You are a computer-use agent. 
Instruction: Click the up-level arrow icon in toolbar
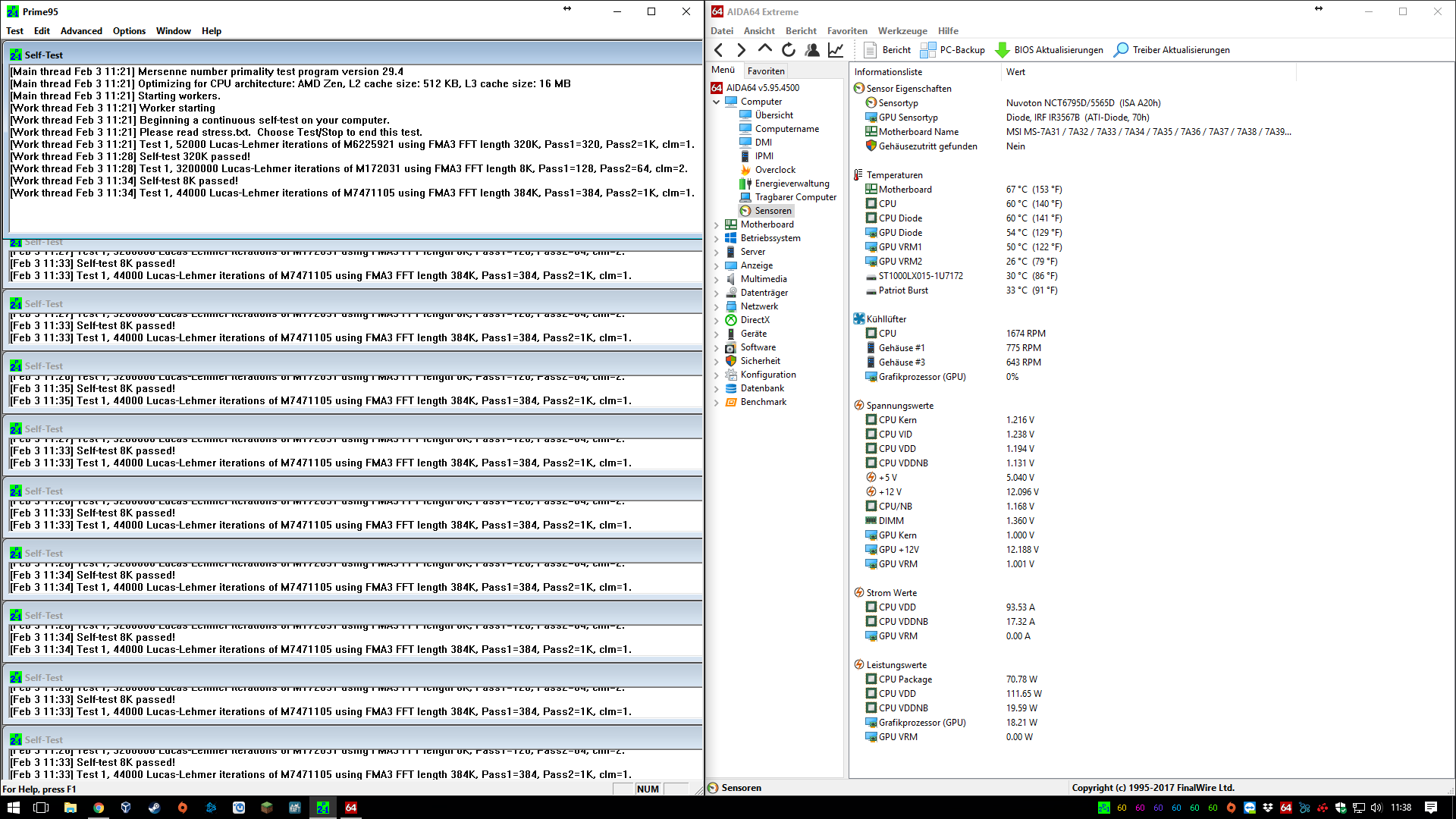pos(764,49)
